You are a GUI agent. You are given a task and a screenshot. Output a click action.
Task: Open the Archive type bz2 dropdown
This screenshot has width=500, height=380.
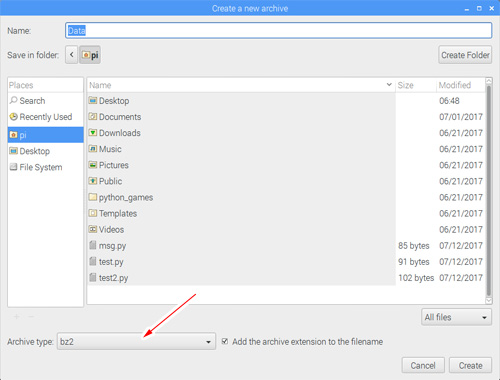tap(136, 341)
